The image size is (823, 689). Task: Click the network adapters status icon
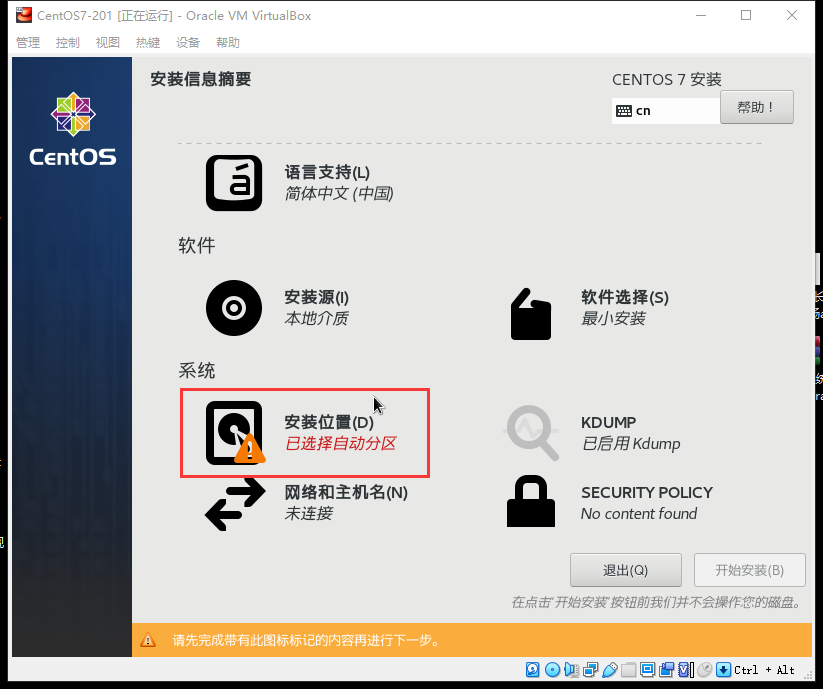(590, 670)
